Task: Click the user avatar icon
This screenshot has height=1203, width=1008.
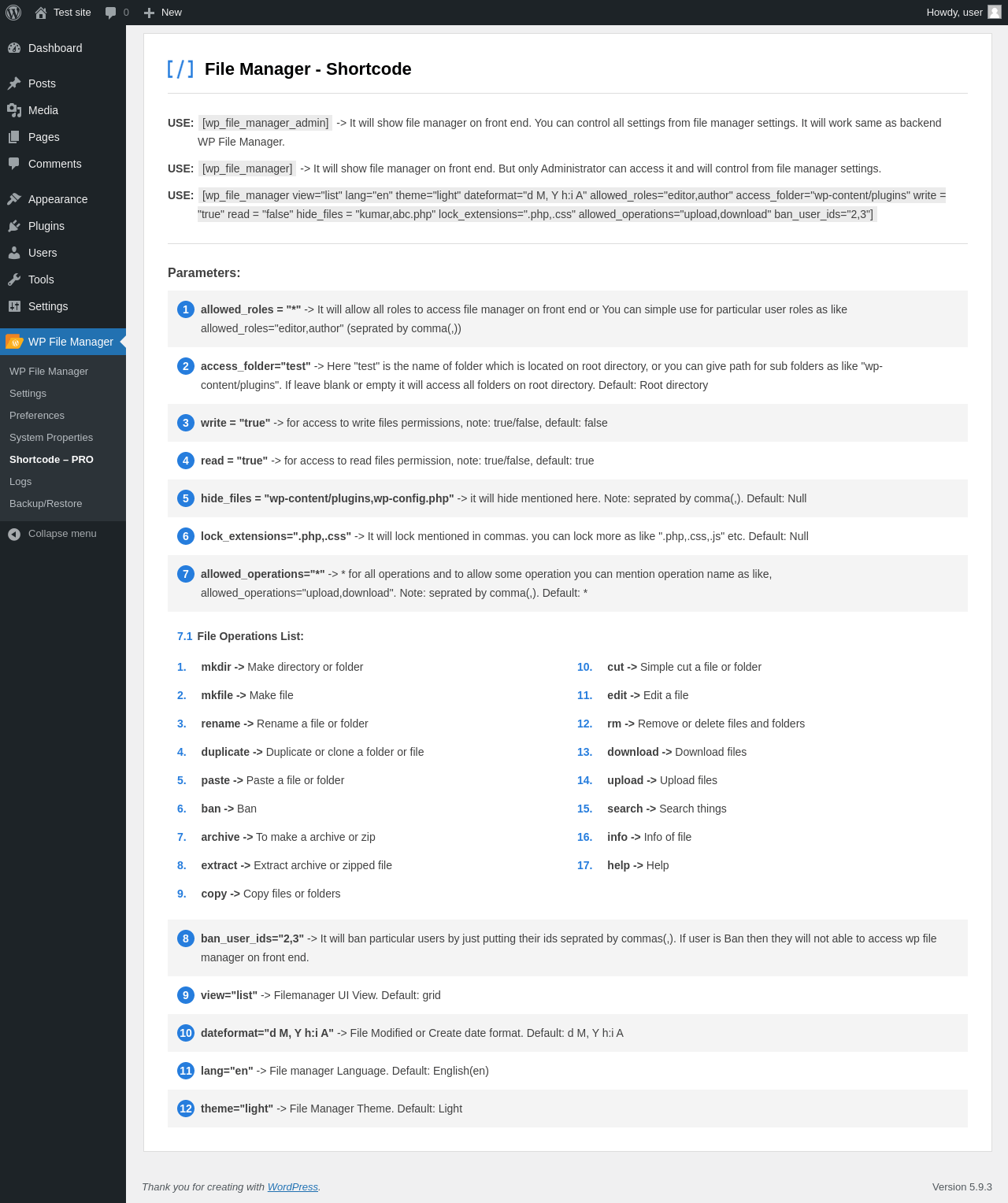Action: (x=995, y=12)
